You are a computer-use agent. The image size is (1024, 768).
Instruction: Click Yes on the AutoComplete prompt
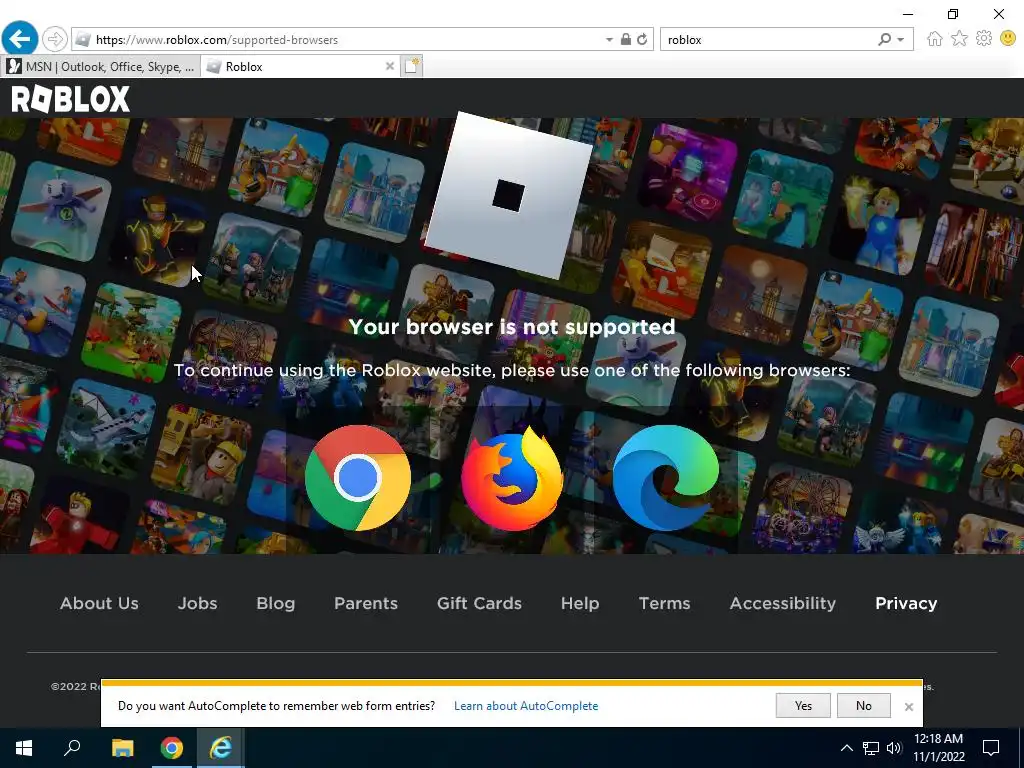click(x=803, y=705)
